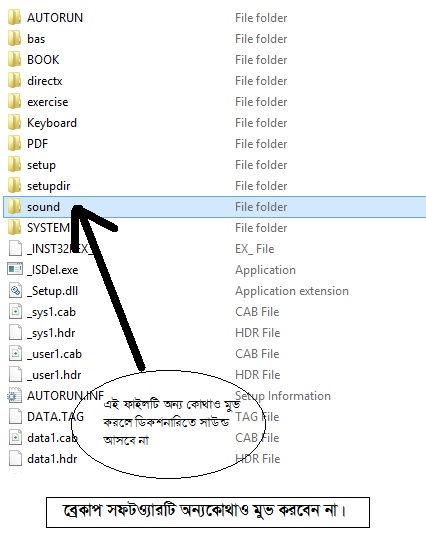
Task: Click the data1.hdr file name
Action: click(52, 459)
